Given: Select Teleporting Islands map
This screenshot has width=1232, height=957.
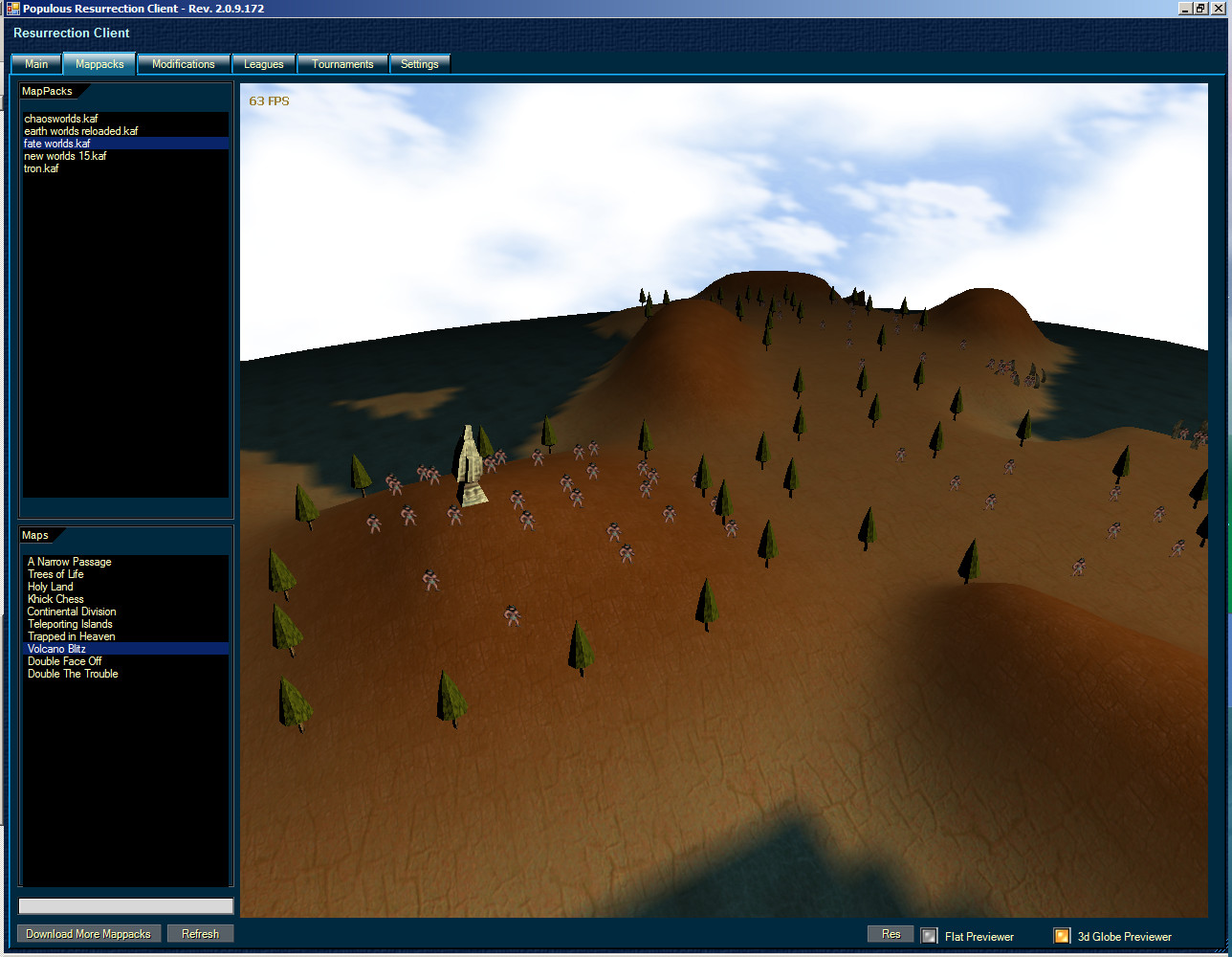Looking at the screenshot, I should [125, 624].
